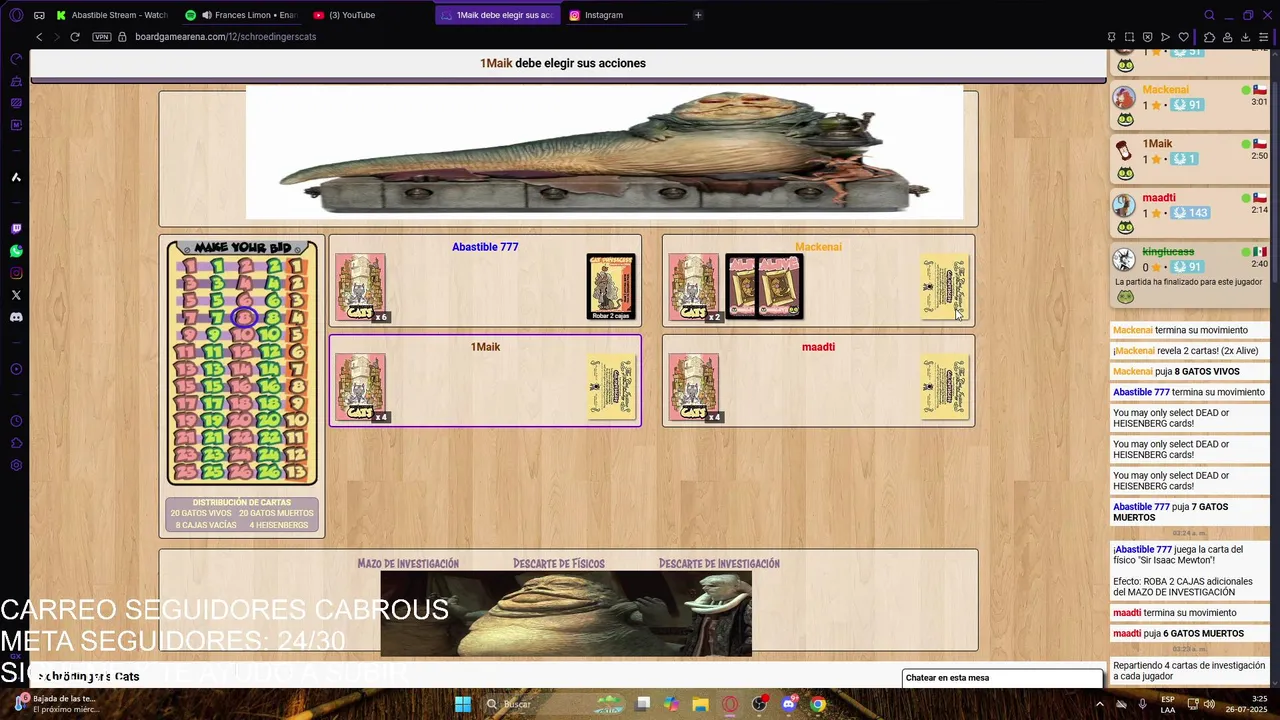Screen dimensions: 1280x720
Task: Open the Opera menu logo
Action: click(16, 15)
